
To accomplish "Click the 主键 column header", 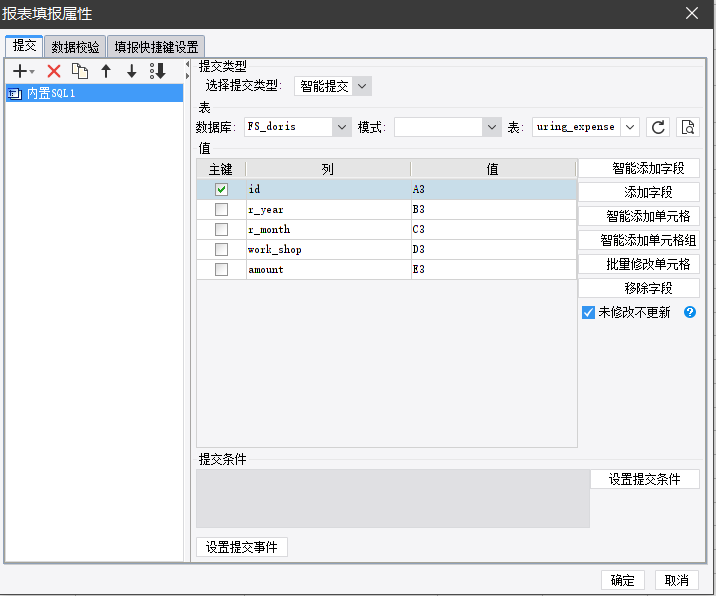I will click(x=221, y=169).
